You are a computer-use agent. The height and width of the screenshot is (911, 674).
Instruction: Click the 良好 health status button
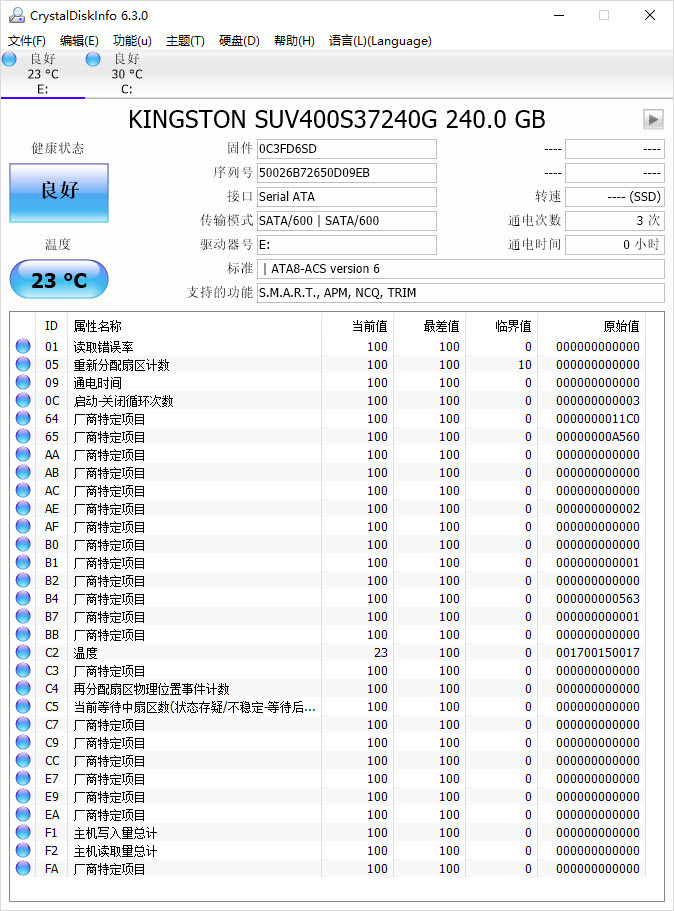pos(59,192)
